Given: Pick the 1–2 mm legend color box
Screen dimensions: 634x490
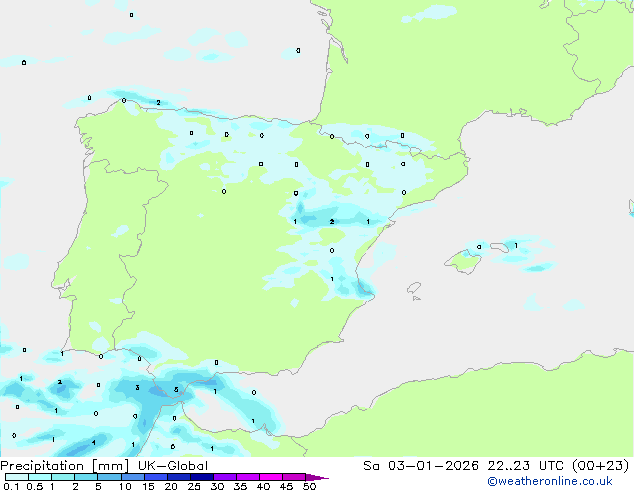Looking at the screenshot, I should pos(63,477).
